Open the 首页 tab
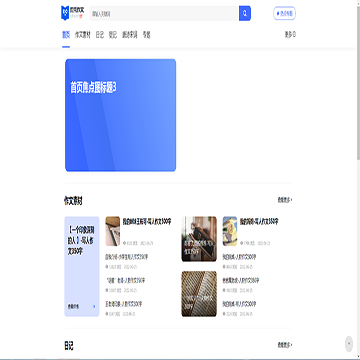This screenshot has height=360, width=360. click(x=66, y=35)
